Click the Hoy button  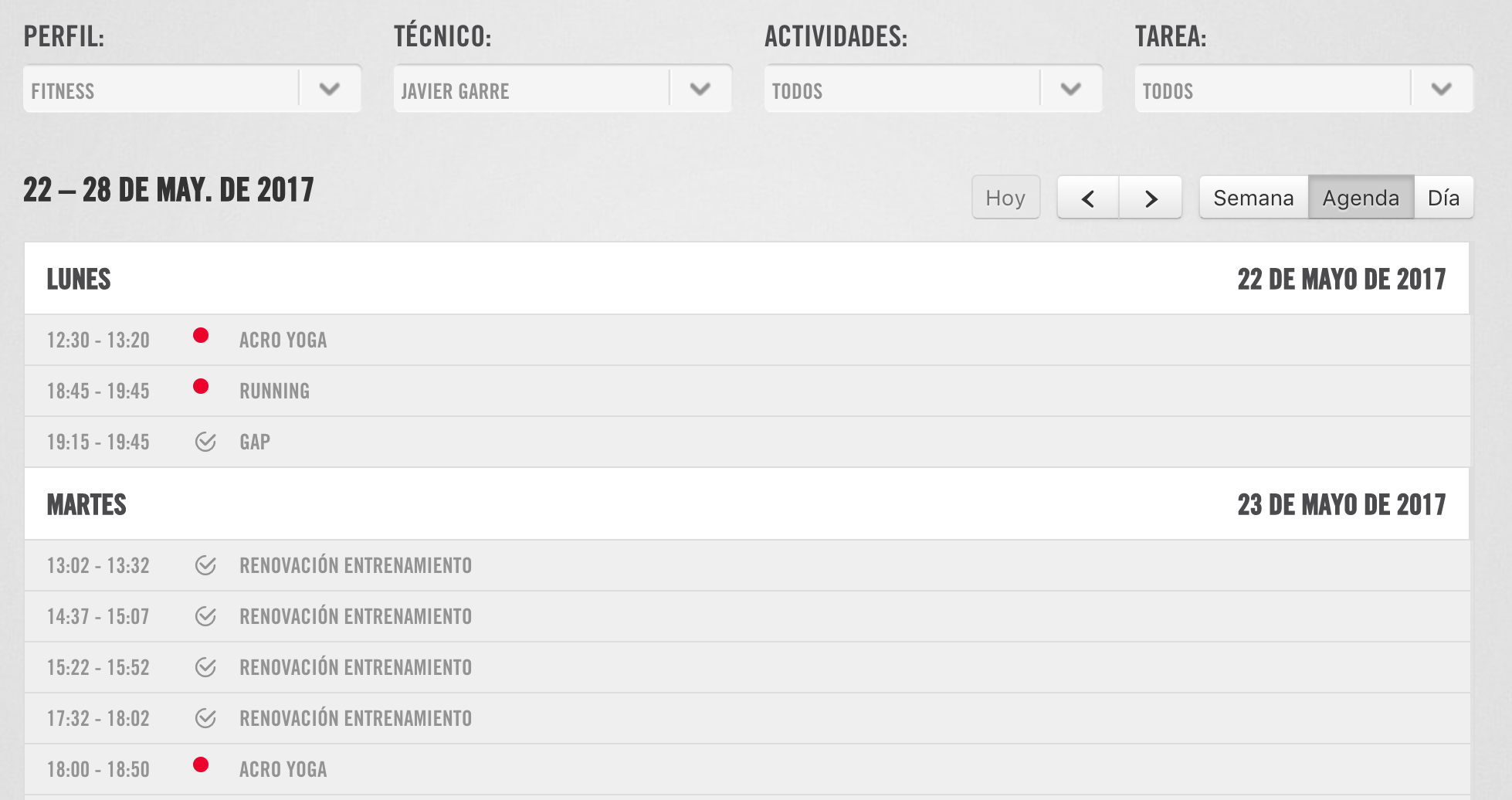tap(1005, 198)
